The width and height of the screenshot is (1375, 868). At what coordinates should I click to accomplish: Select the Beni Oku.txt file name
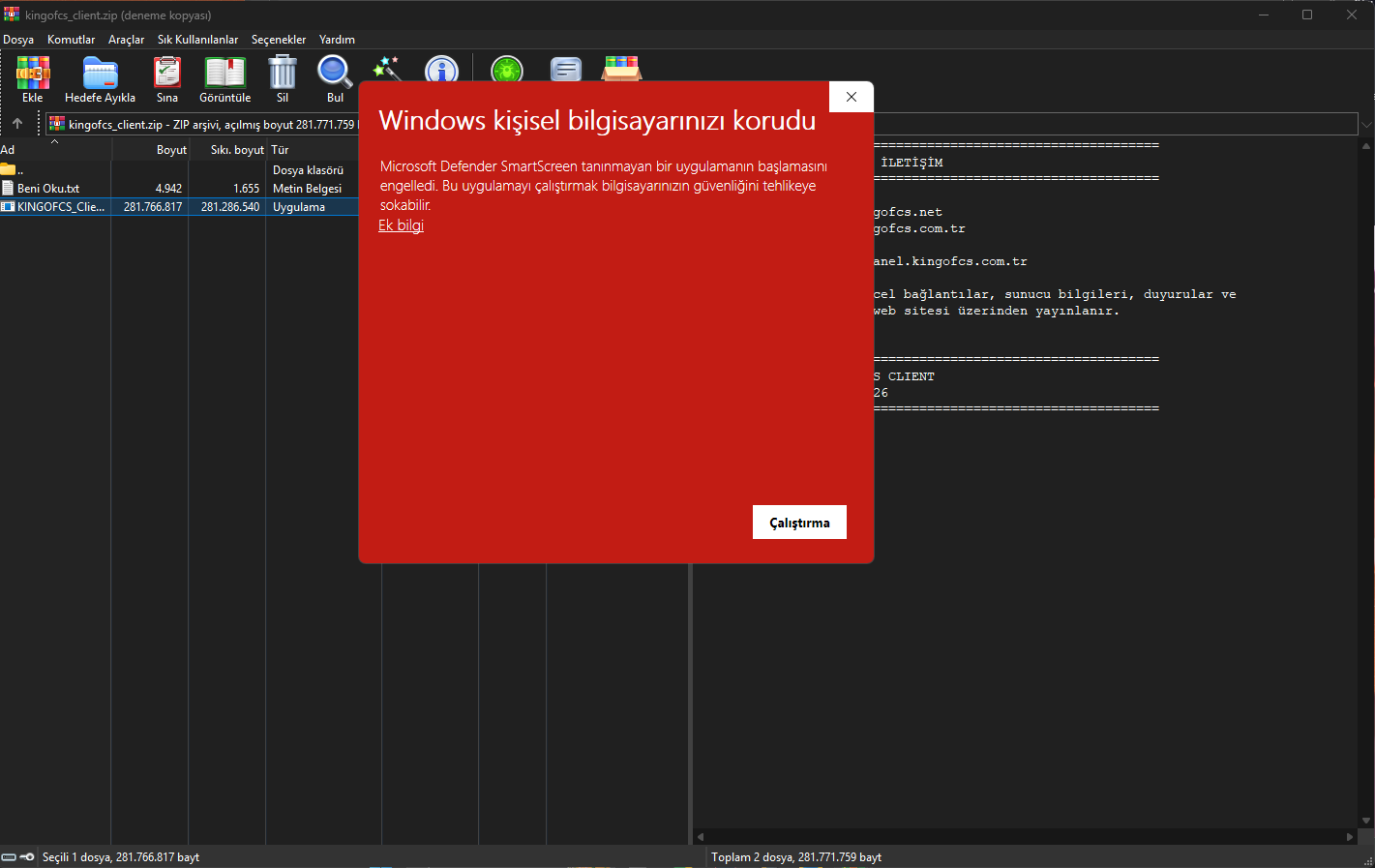pyautogui.click(x=48, y=189)
